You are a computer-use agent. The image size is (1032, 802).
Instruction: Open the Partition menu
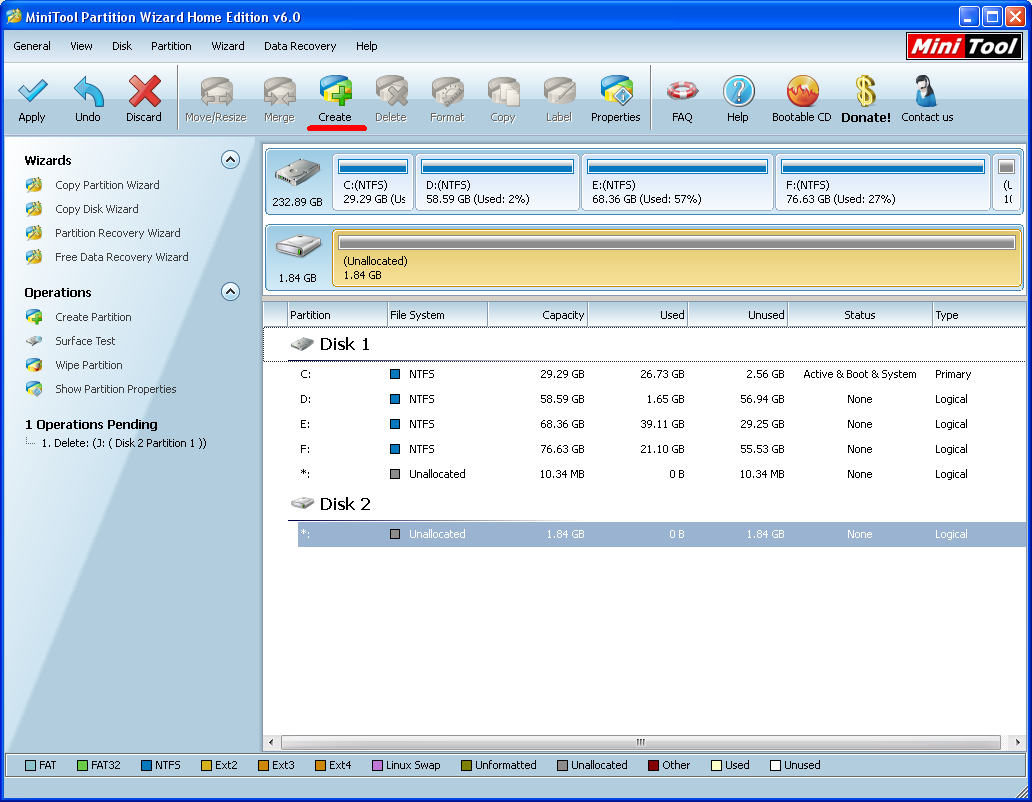(171, 46)
